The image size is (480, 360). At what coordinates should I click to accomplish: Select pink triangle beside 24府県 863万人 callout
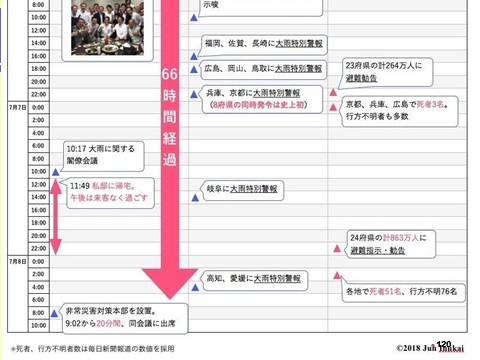click(337, 248)
